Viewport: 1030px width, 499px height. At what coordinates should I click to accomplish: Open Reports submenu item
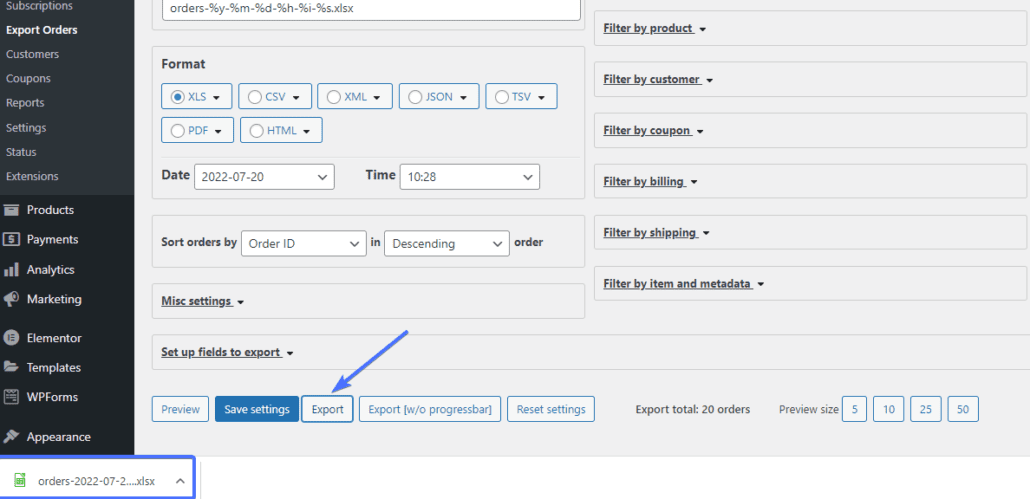pyautogui.click(x=25, y=103)
